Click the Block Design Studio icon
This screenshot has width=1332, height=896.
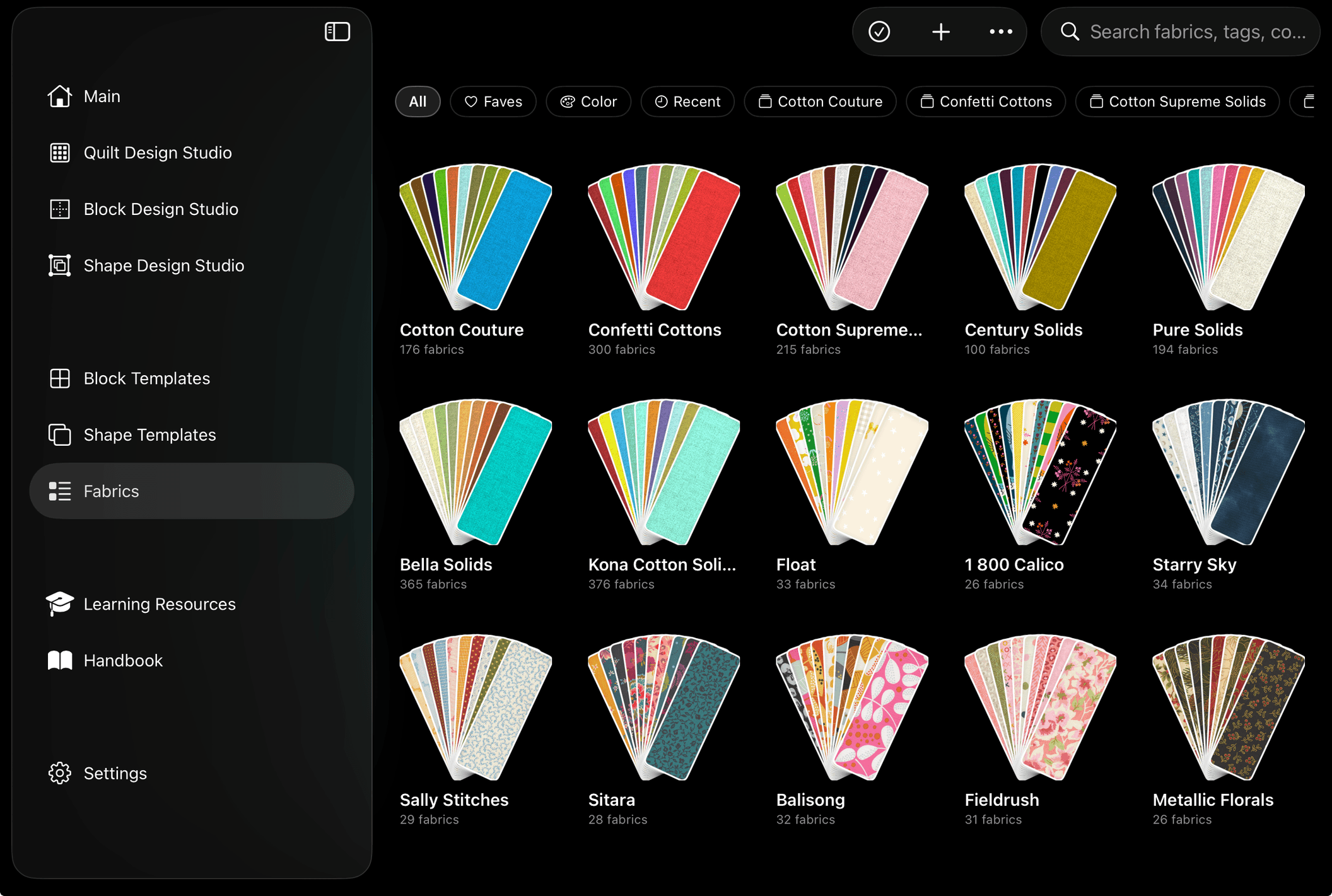pyautogui.click(x=60, y=209)
